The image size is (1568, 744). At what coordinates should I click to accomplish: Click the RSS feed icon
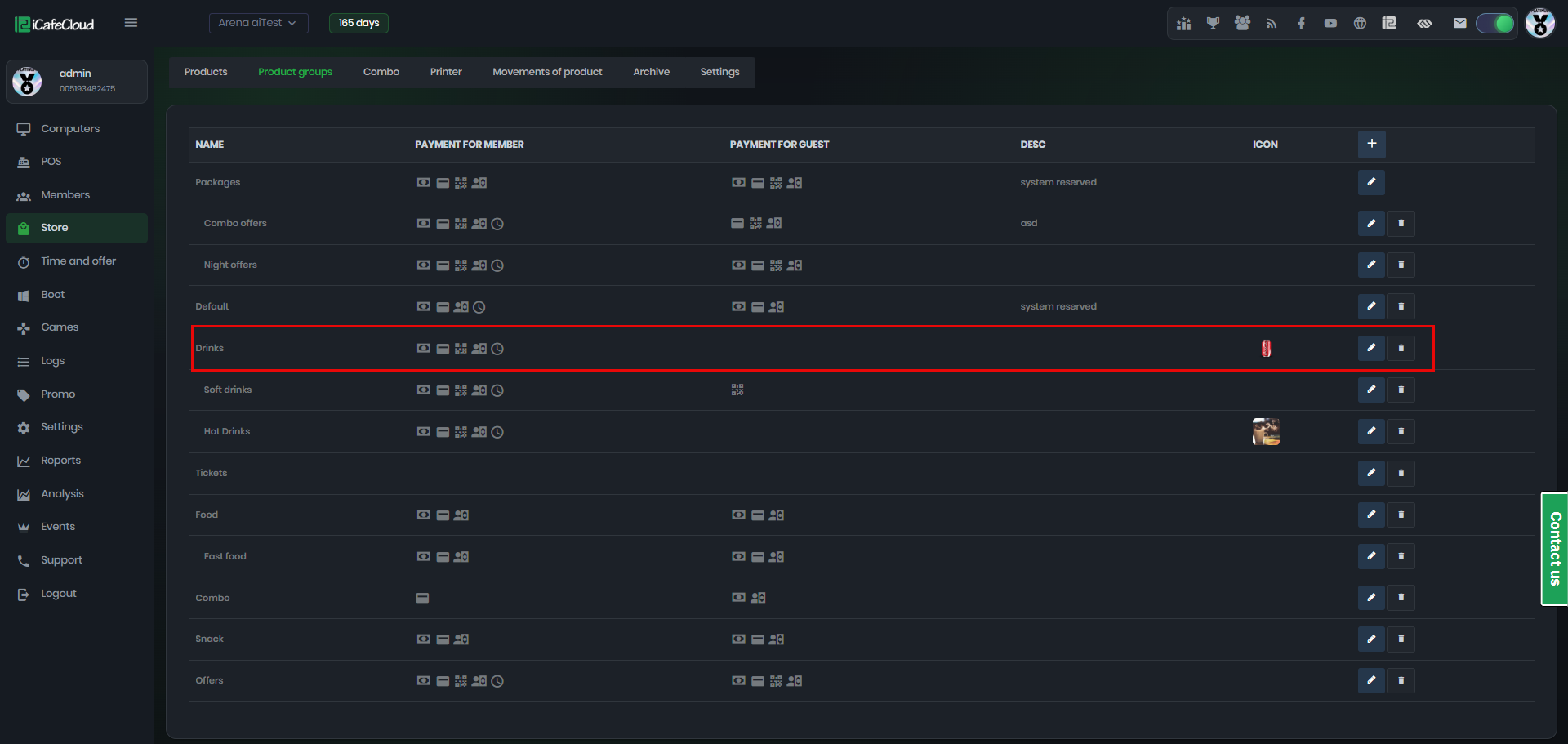tap(1272, 24)
